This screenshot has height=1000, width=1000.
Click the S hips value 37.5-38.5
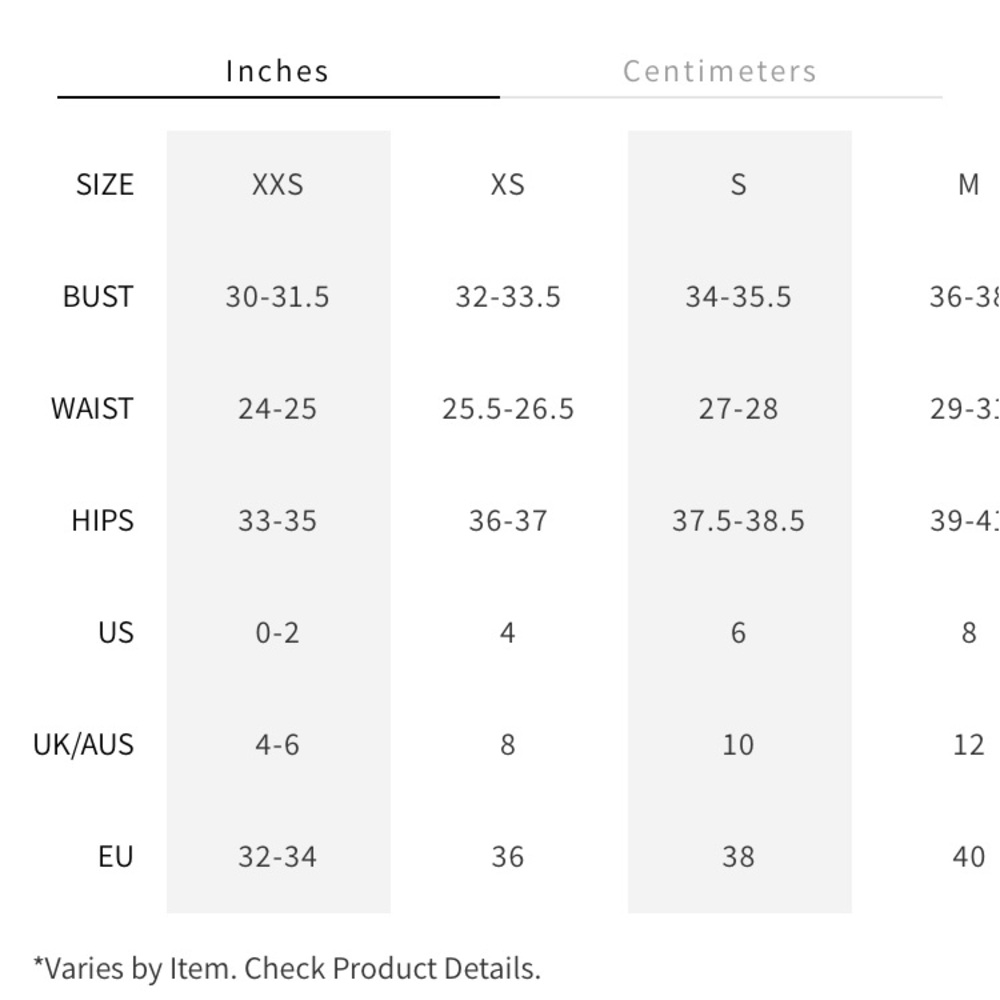[x=739, y=521]
